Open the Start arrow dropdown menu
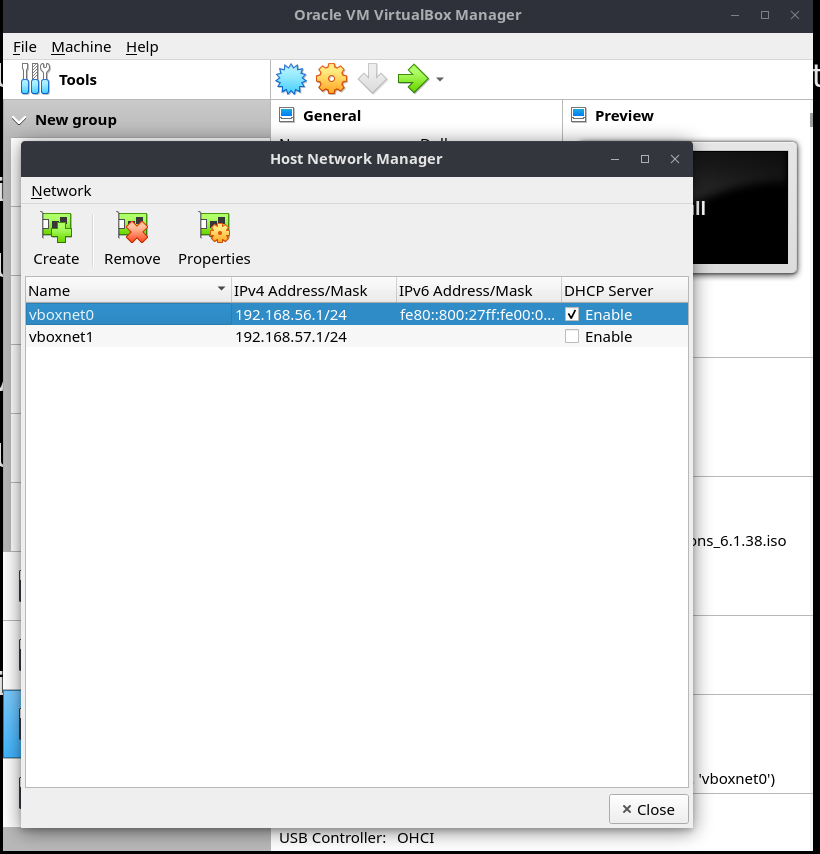The width and height of the screenshot is (820, 854). [440, 80]
